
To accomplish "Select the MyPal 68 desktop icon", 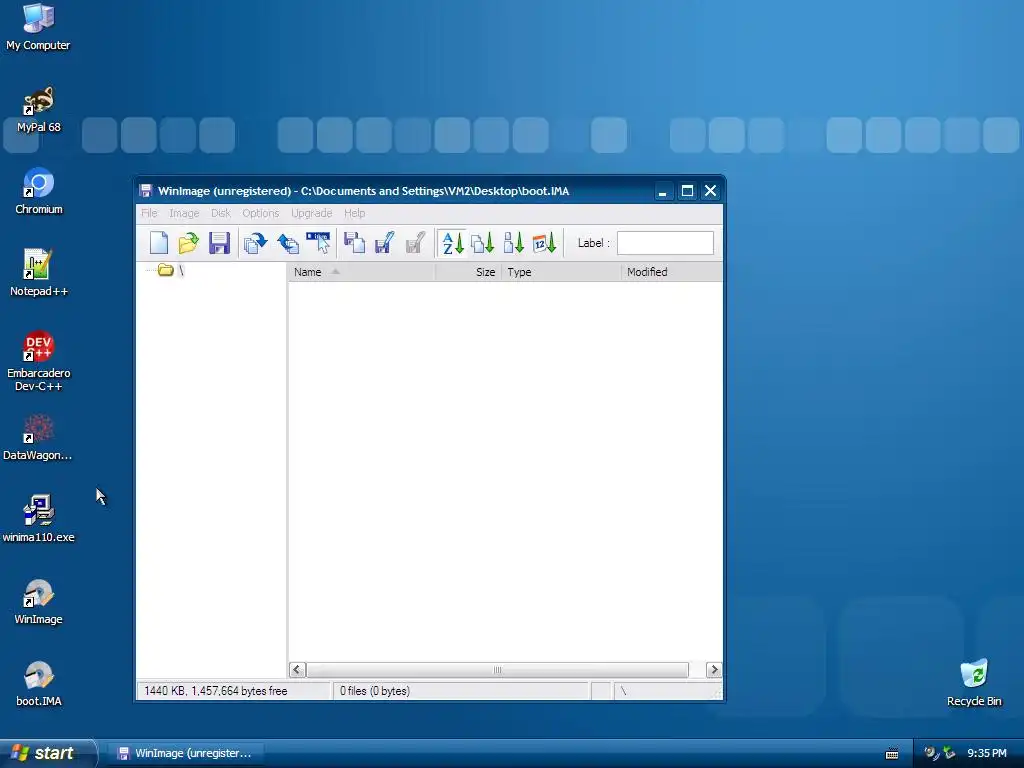I will (x=39, y=109).
